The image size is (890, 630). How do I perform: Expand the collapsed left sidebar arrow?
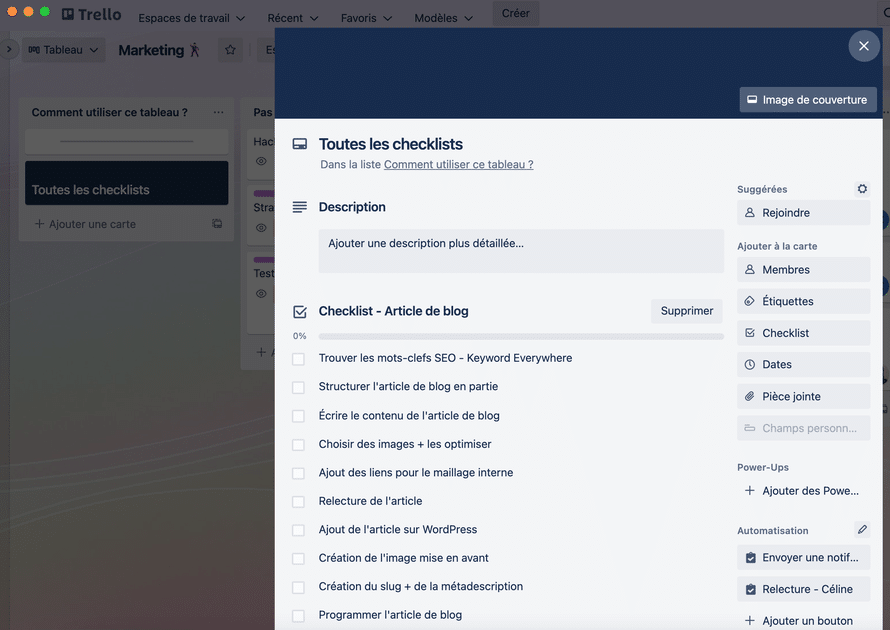(x=9, y=49)
